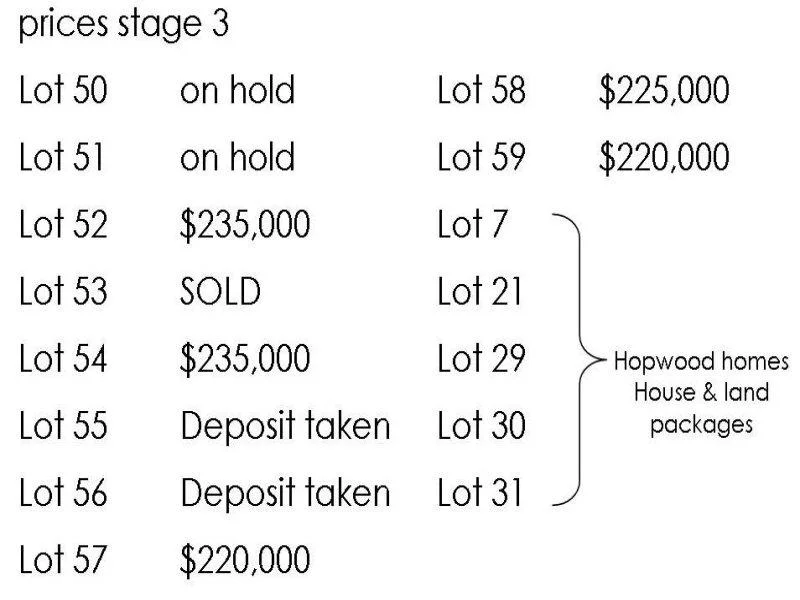
Task: Click "Deposit taken" next to Lot 55
Action: pyautogui.click(x=285, y=426)
